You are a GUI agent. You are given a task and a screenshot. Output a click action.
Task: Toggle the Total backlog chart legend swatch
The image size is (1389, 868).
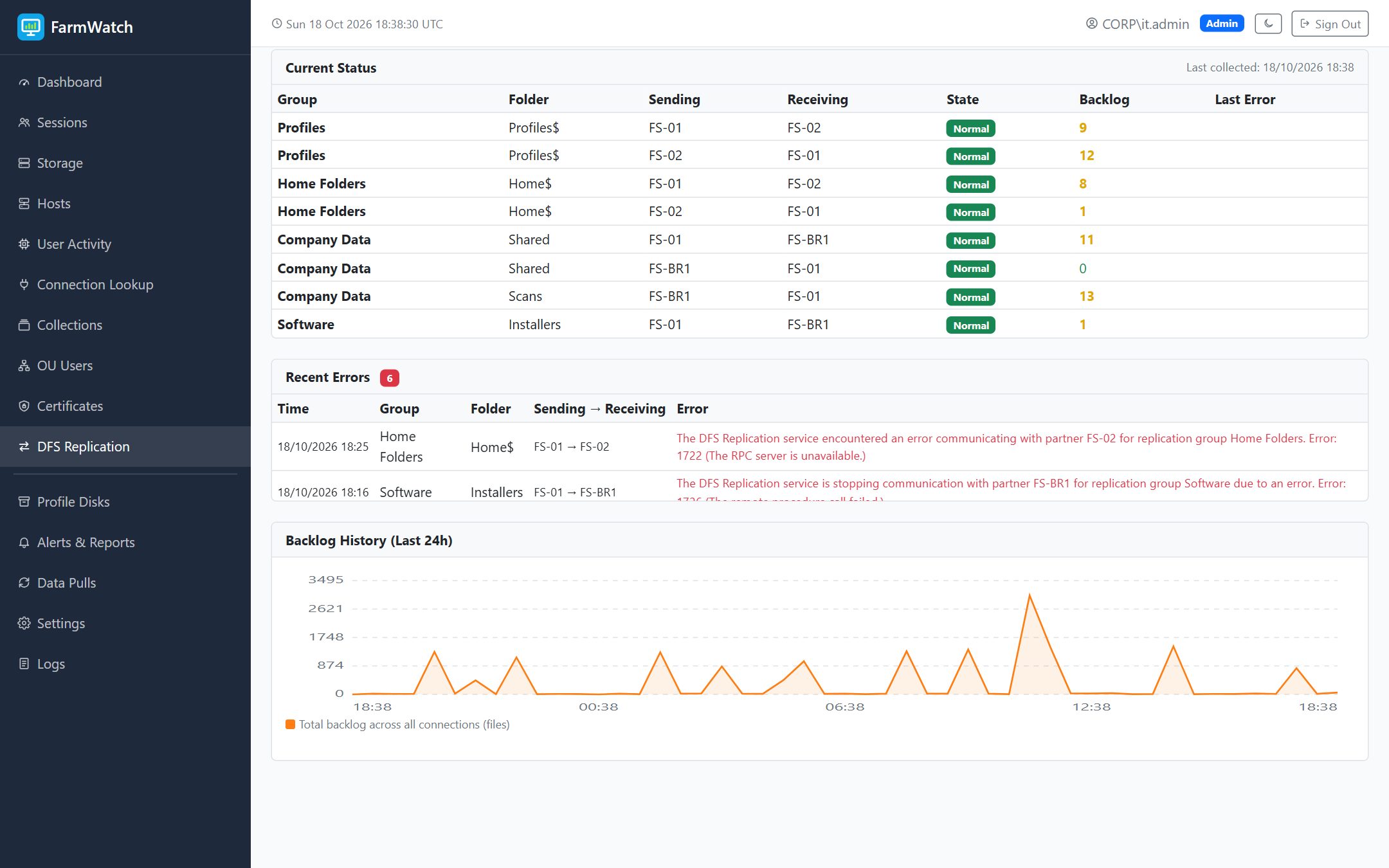click(x=290, y=725)
